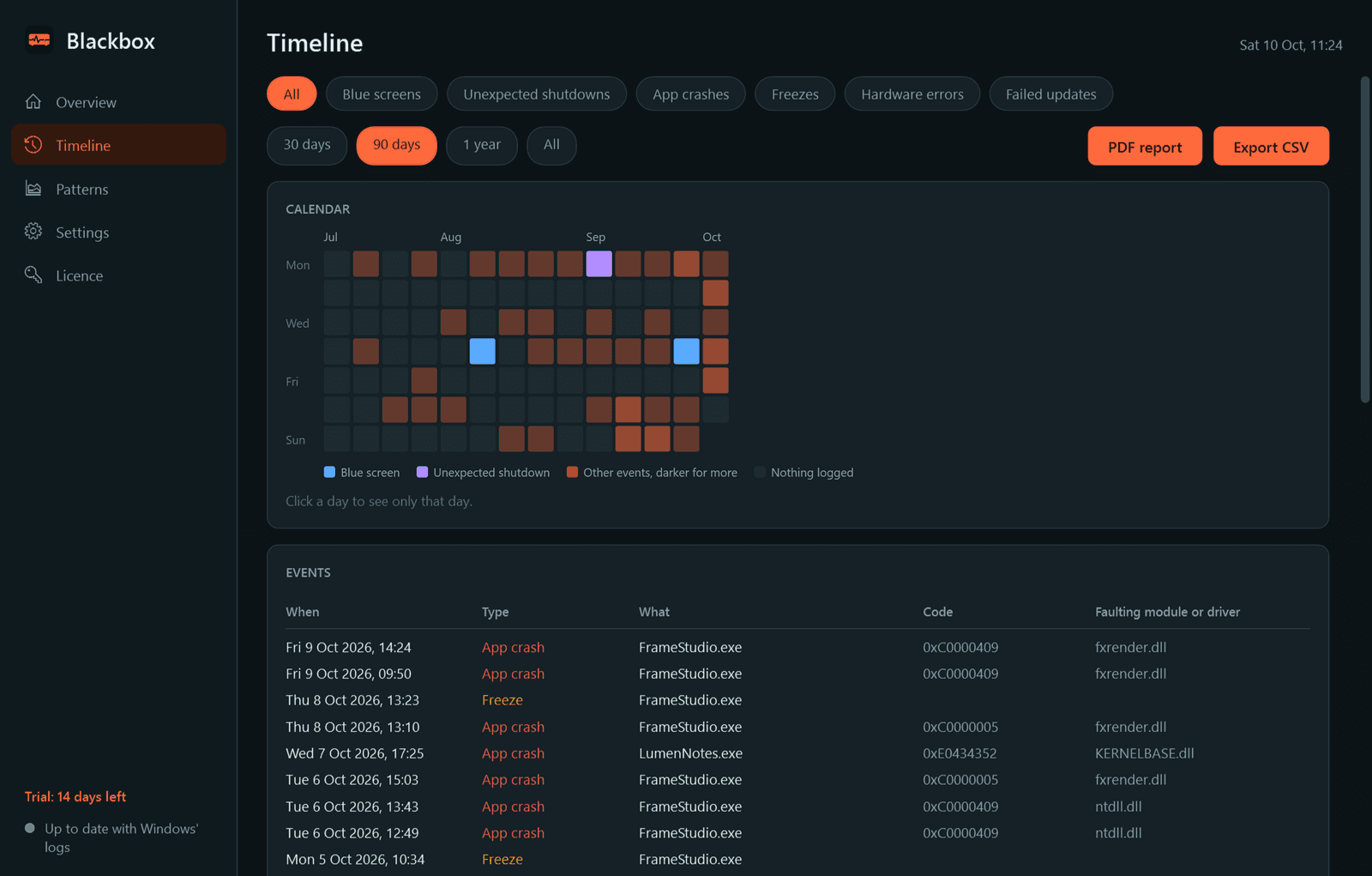Open the Fri 9 Oct 2026, 14:24 event
This screenshot has height=876, width=1372.
pyautogui.click(x=797, y=648)
